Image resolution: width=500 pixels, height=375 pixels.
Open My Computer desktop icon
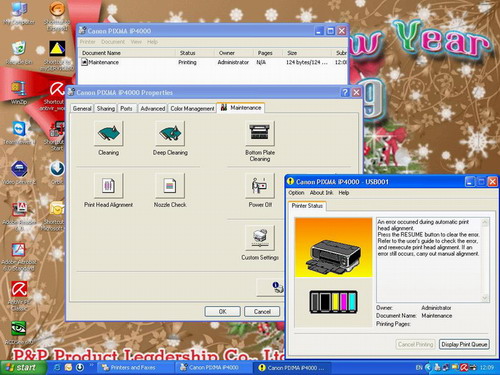(19, 13)
